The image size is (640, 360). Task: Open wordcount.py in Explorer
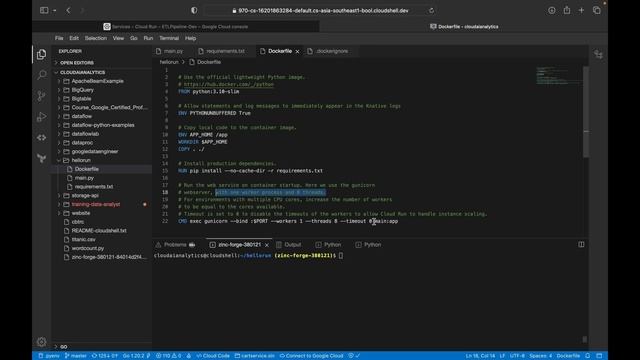pos(87,248)
